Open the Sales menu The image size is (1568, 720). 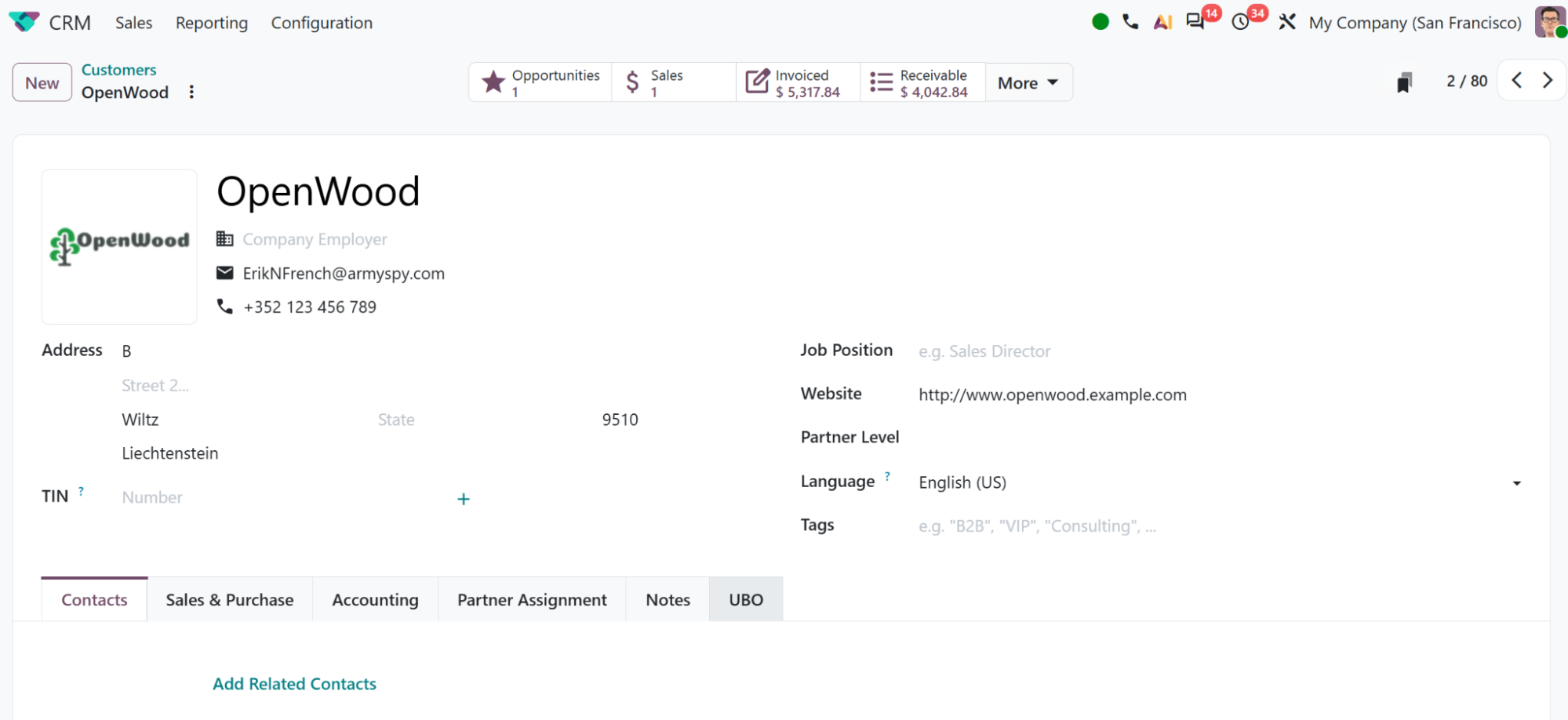pos(133,23)
